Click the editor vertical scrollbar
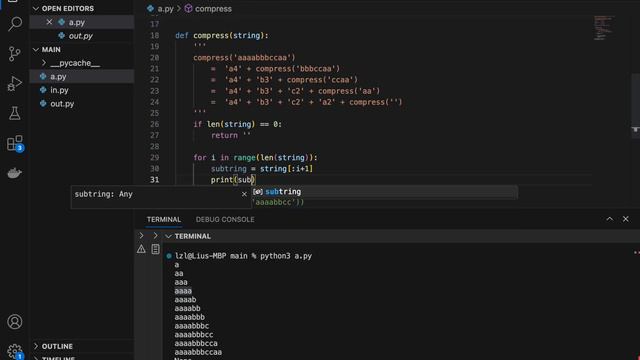The image size is (640, 360). [x=636, y=106]
